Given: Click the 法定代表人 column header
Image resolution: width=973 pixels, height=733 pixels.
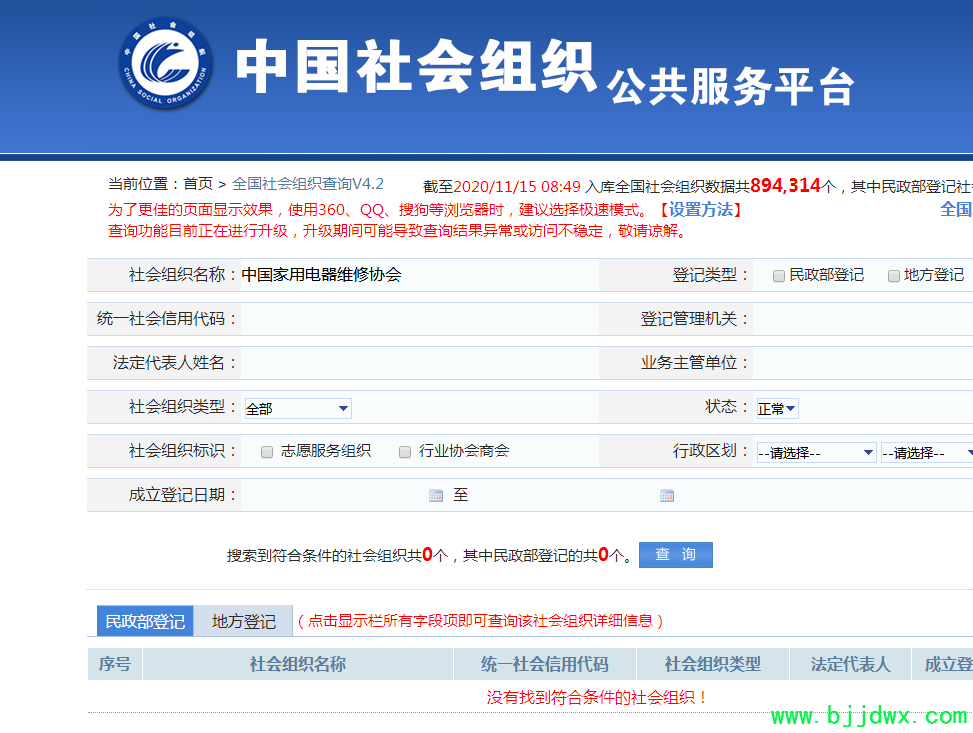Looking at the screenshot, I should [x=850, y=664].
